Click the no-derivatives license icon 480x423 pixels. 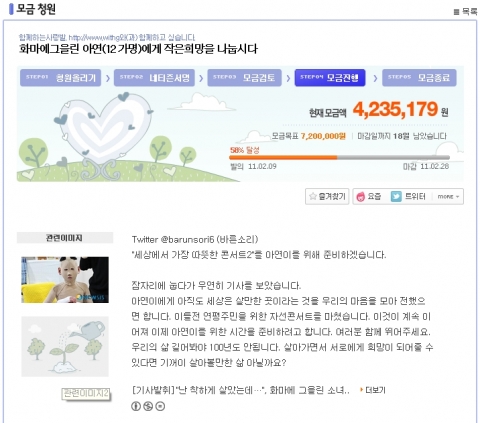click(x=160, y=406)
